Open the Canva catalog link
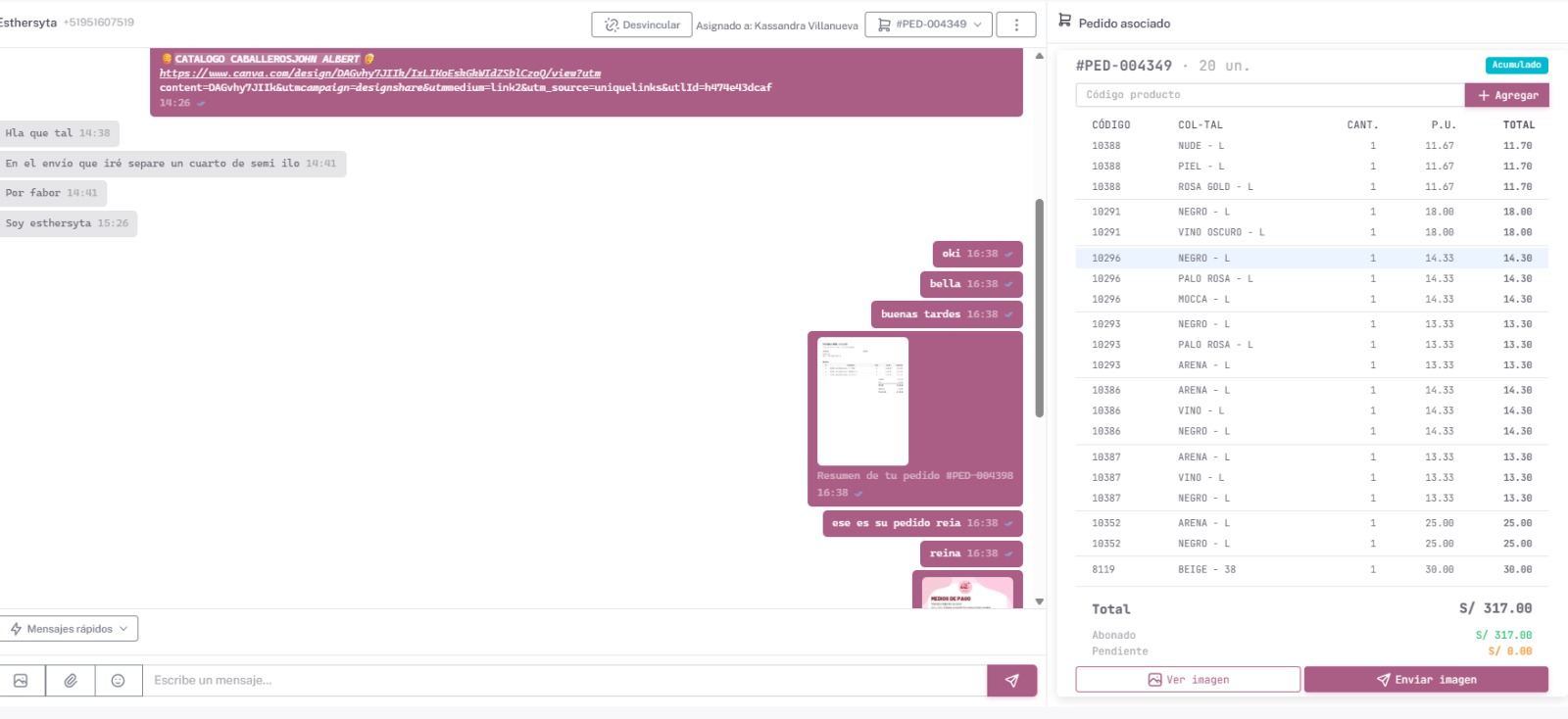The width and height of the screenshot is (1568, 719). pos(380,73)
